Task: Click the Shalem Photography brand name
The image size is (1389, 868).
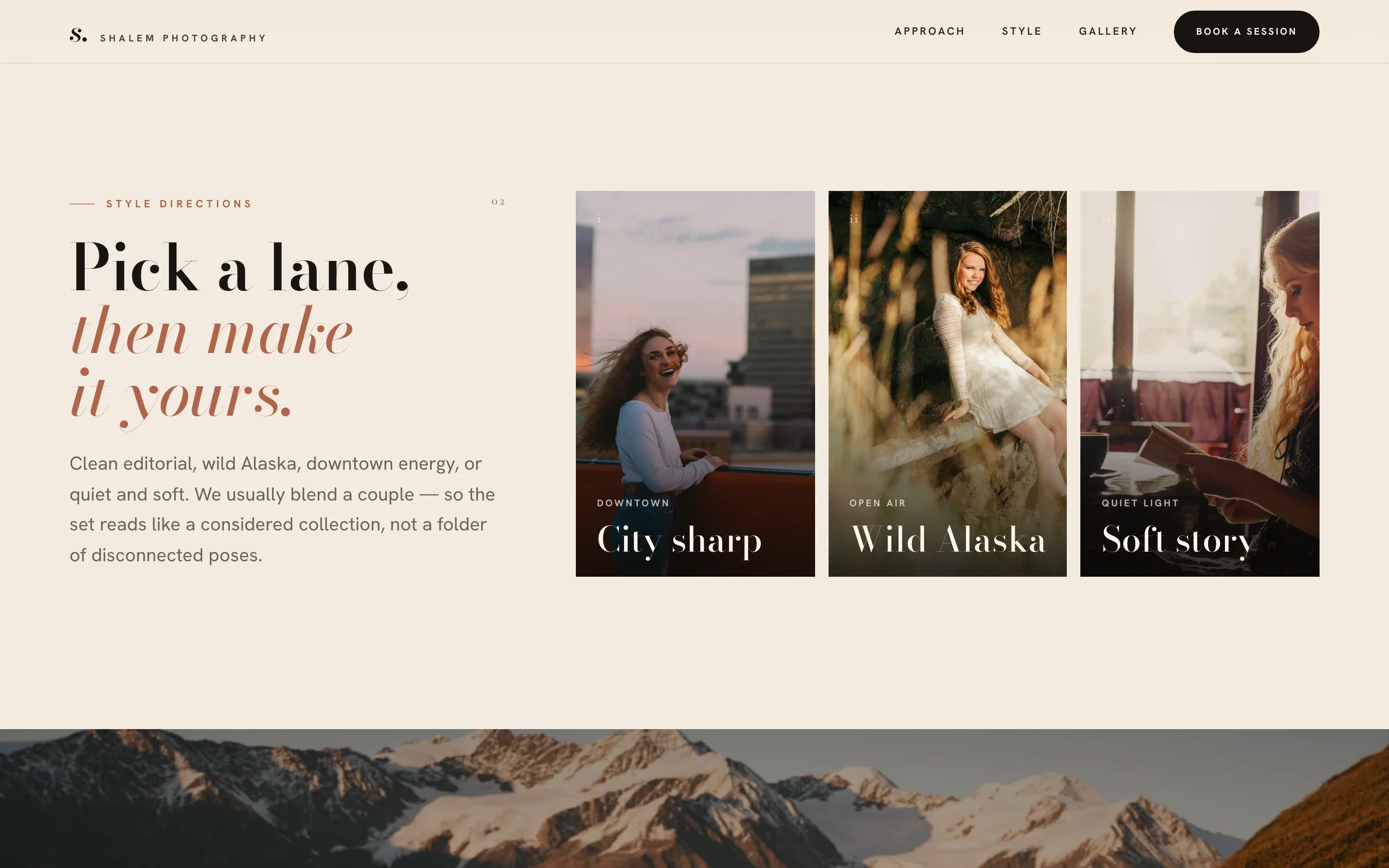Action: pos(183,38)
